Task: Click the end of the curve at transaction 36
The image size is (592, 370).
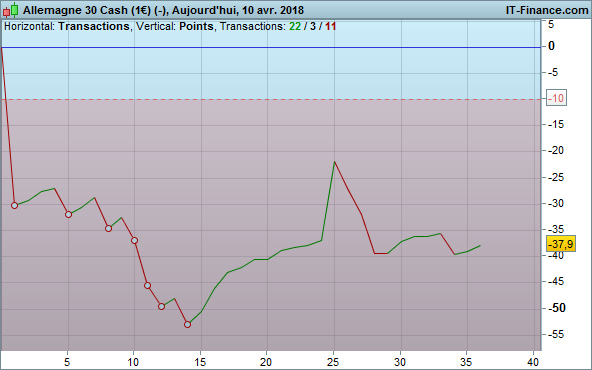Action: point(480,245)
